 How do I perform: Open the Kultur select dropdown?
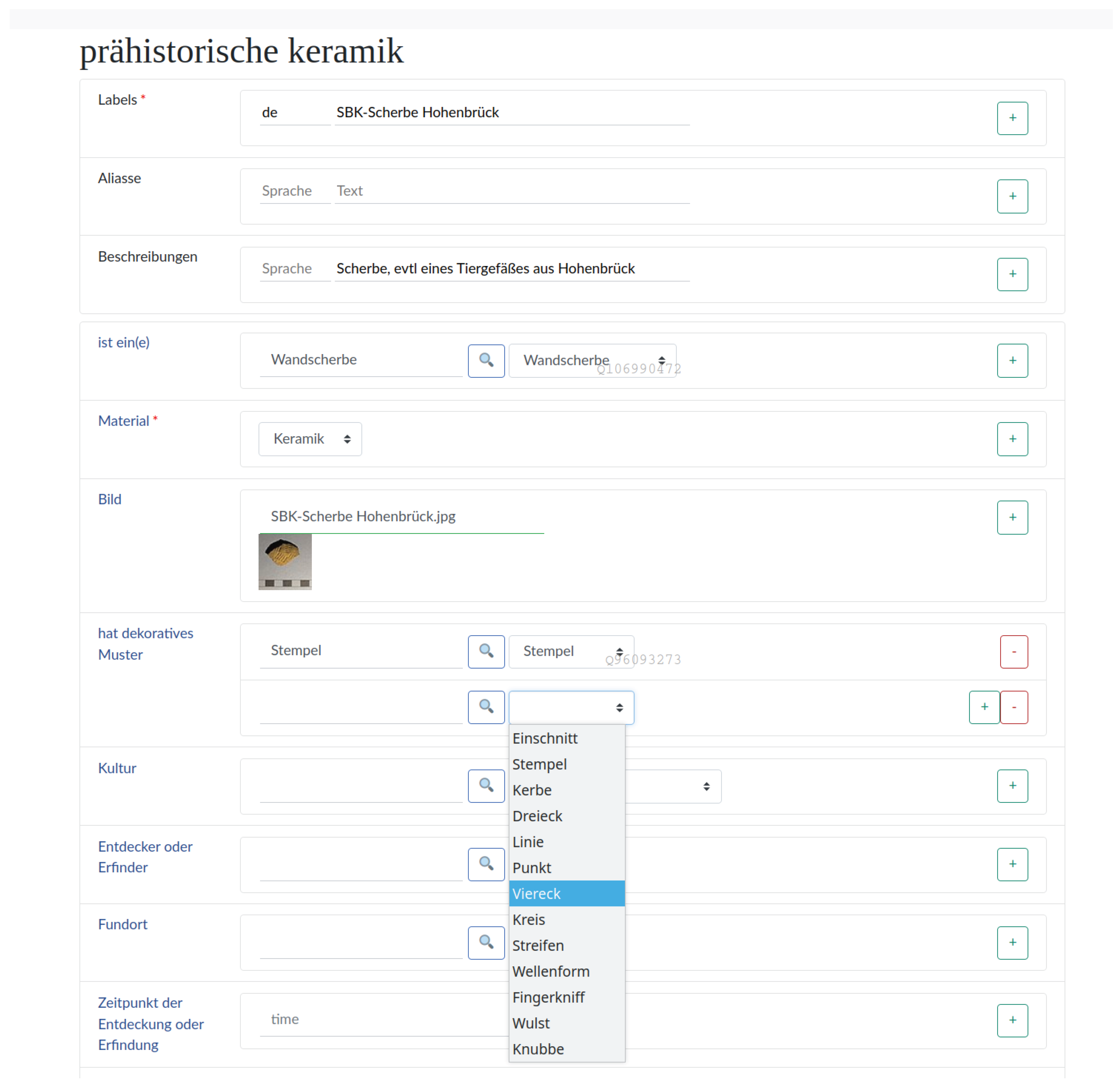[674, 786]
